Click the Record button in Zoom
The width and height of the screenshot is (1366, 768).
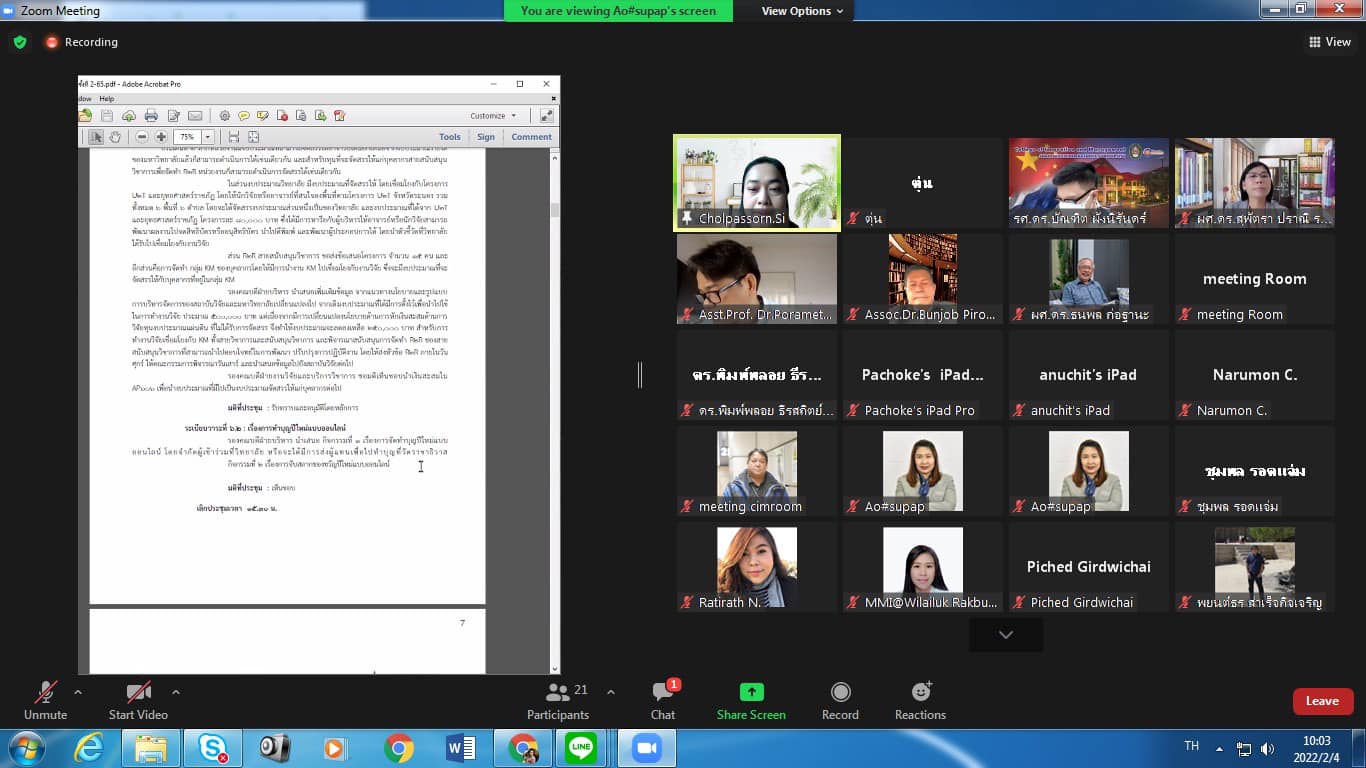[840, 701]
